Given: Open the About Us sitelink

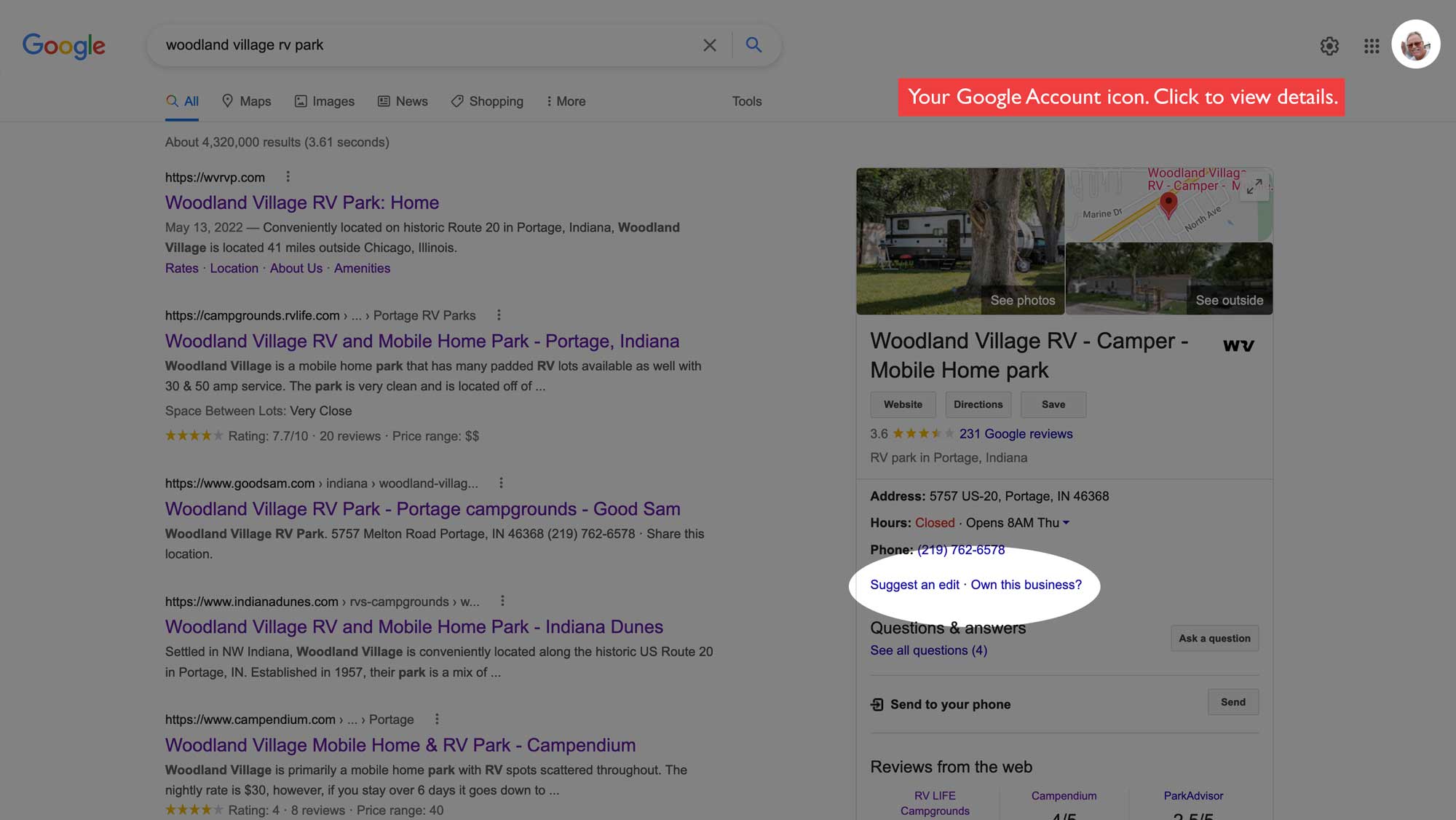Looking at the screenshot, I should coord(296,268).
